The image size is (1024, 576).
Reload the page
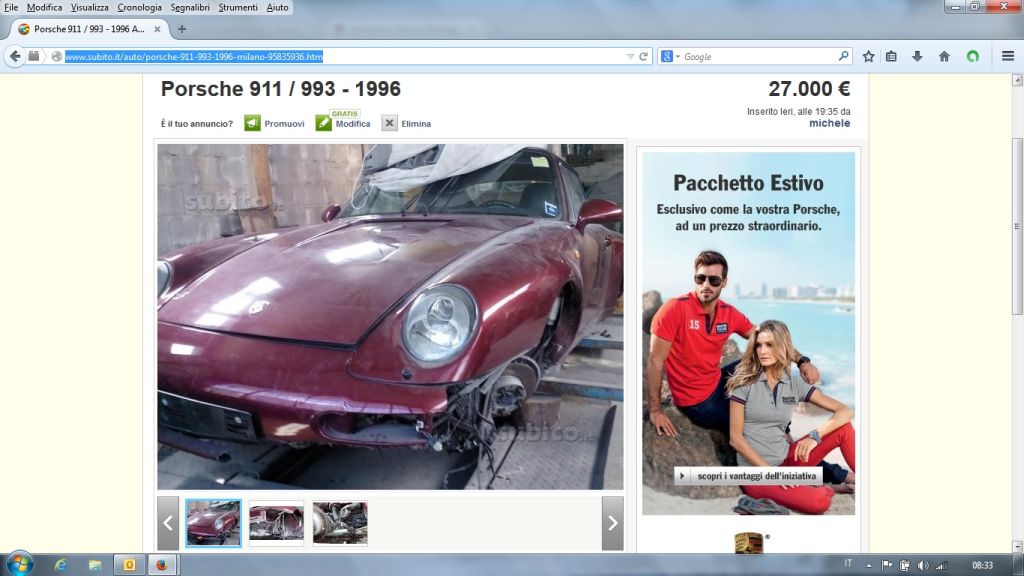[x=643, y=57]
